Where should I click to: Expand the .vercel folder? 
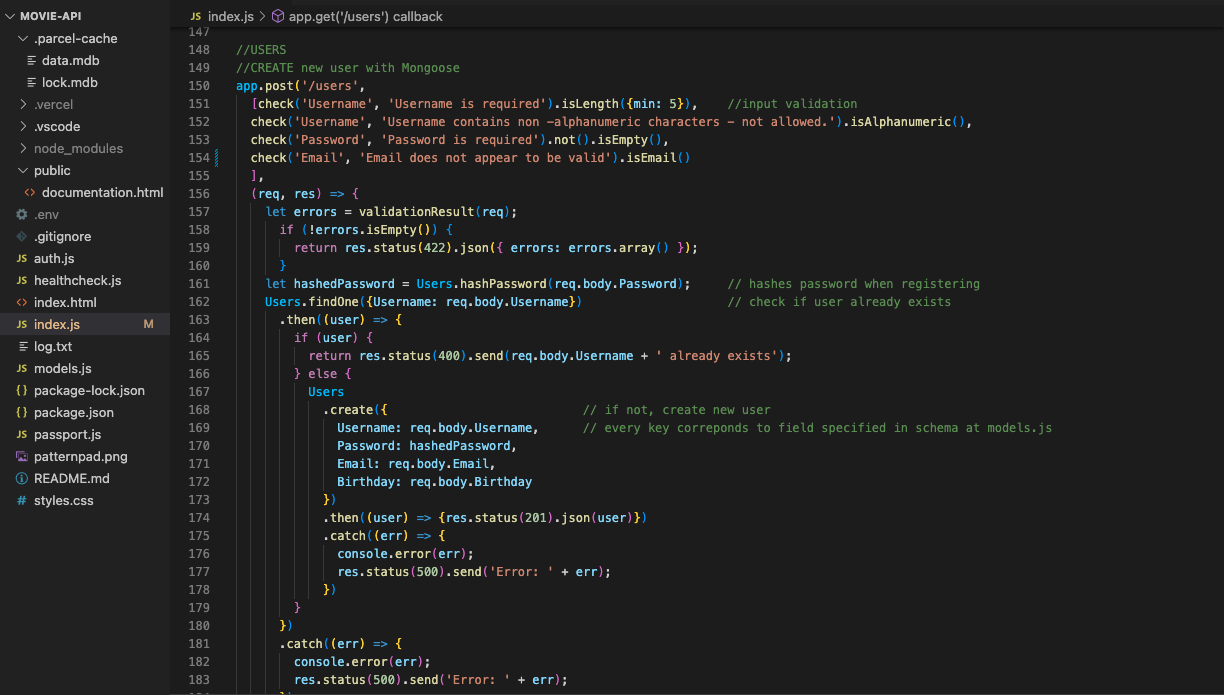[x=24, y=105]
